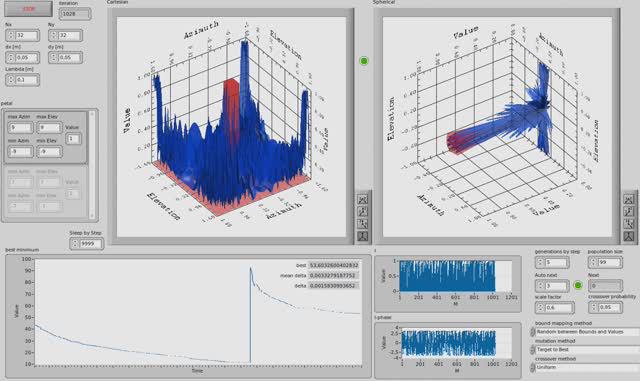640x381 pixels.
Task: Focus petal Value field showing 1
Action: tap(73, 139)
